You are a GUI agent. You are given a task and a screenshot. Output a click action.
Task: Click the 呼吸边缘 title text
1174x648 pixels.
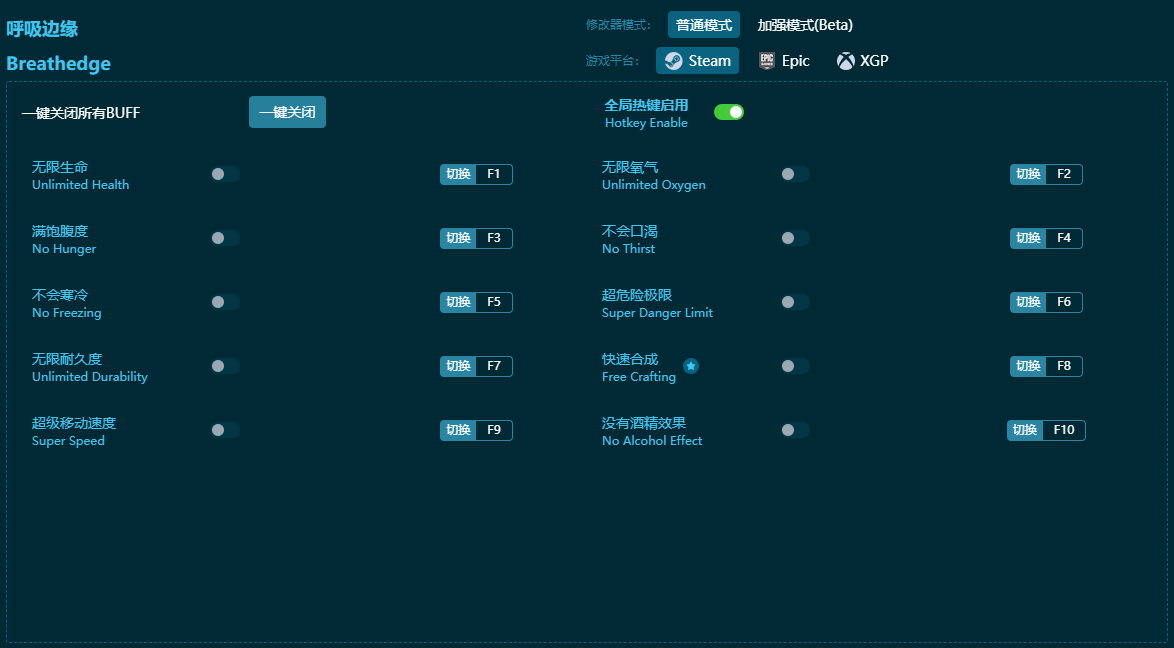coord(42,28)
